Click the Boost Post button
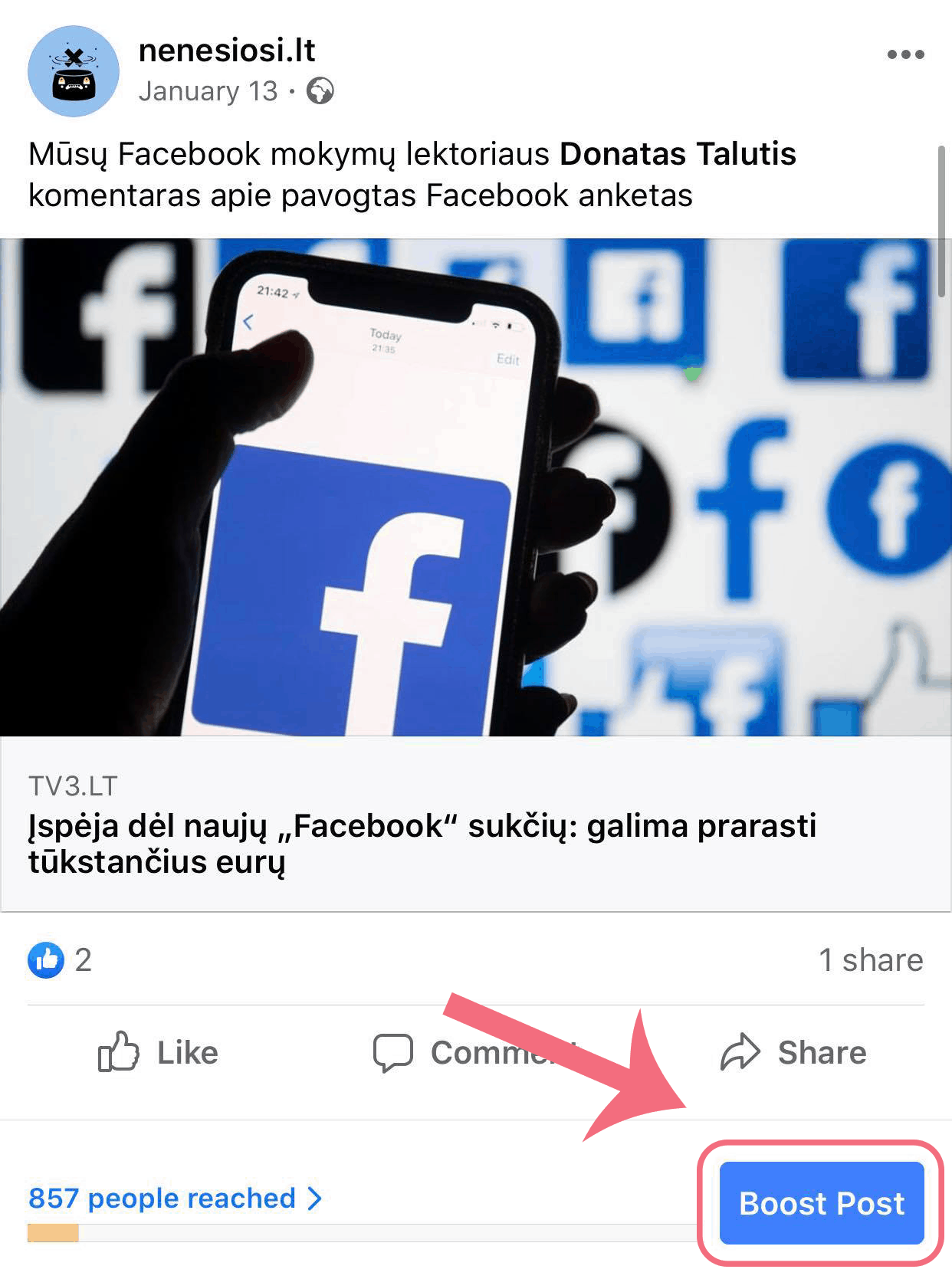 (822, 1202)
